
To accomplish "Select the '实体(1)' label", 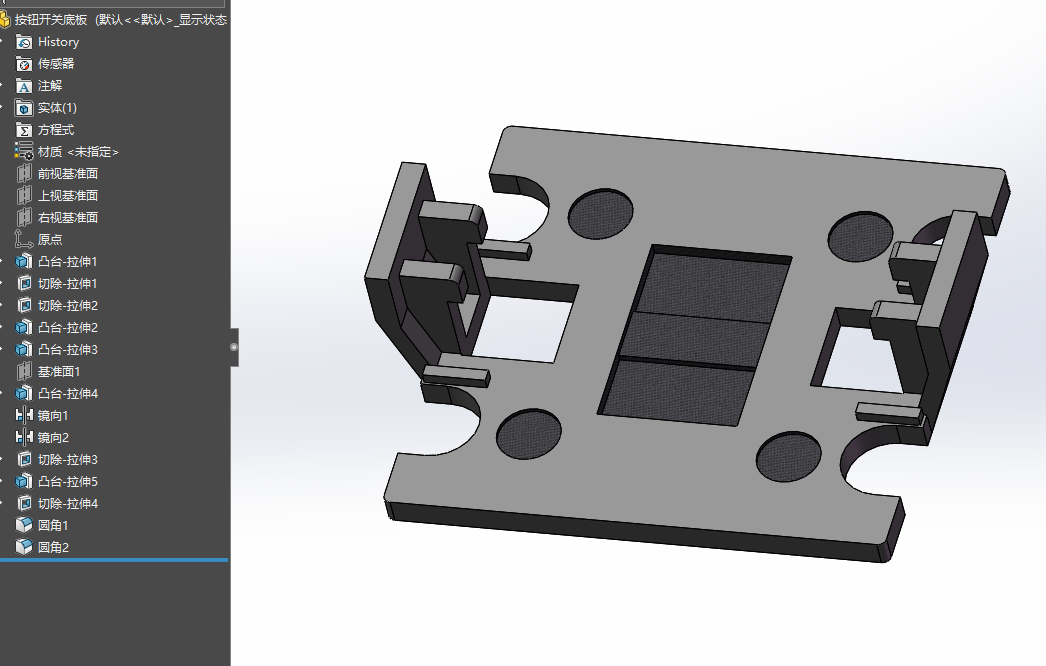I will 57,108.
